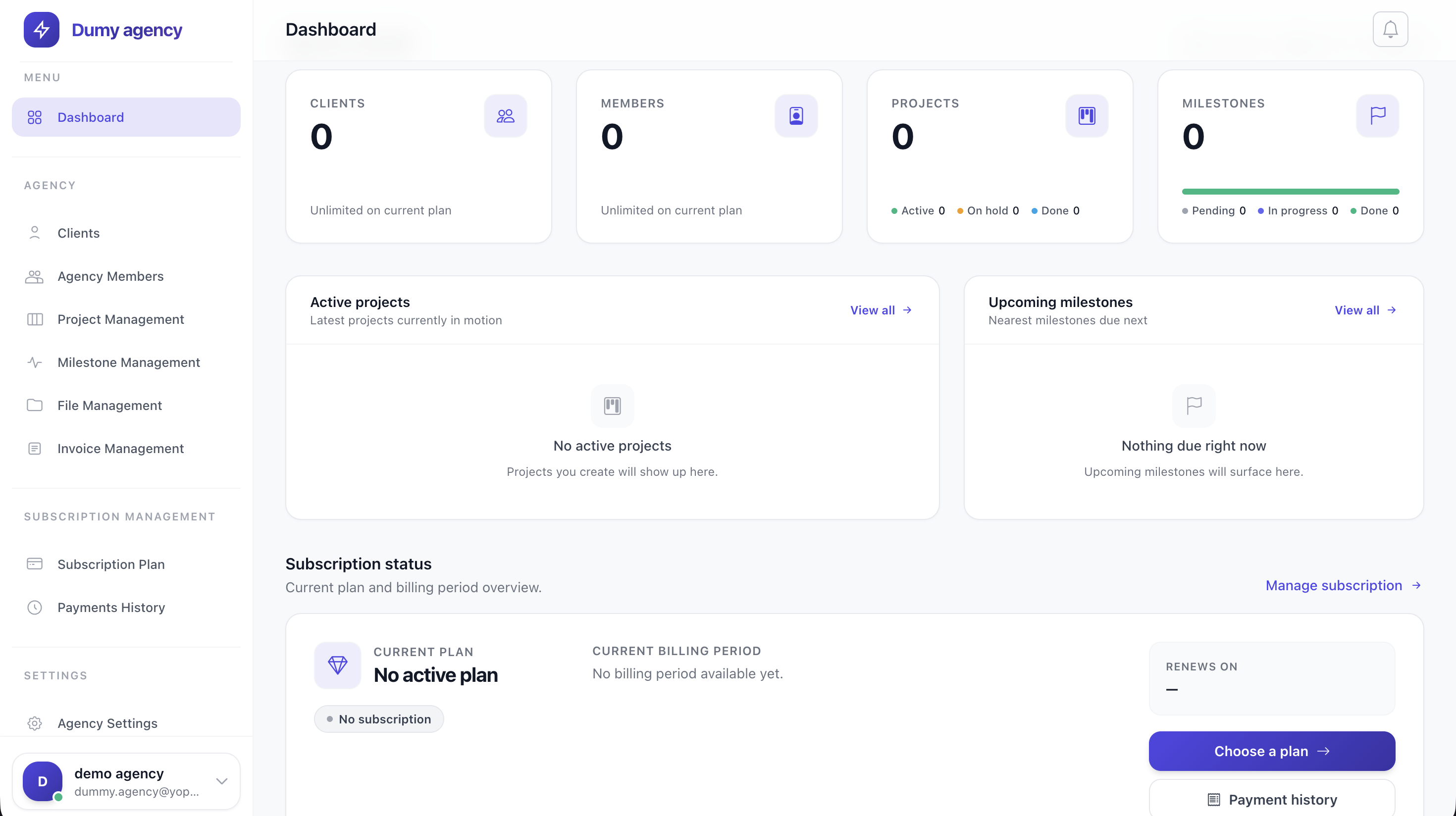Open Invoice Management

[126, 449]
